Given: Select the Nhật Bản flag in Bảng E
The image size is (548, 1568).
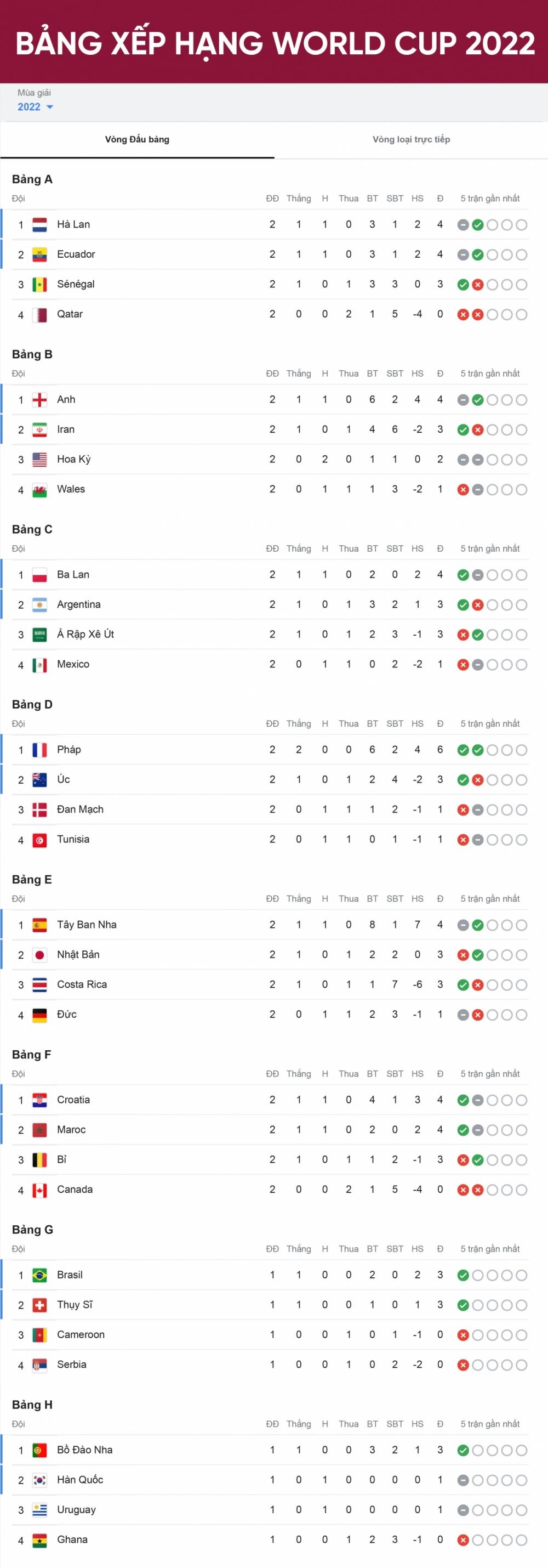Looking at the screenshot, I should coord(38,954).
